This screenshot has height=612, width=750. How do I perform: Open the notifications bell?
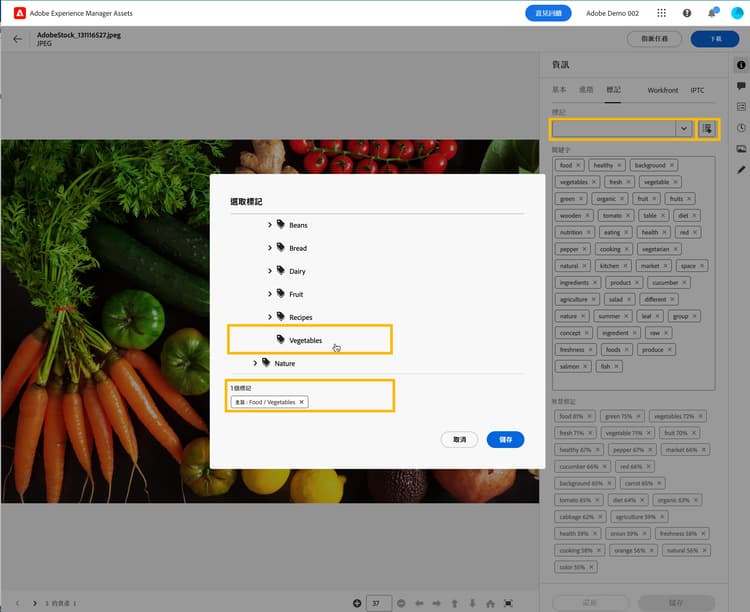[x=712, y=13]
